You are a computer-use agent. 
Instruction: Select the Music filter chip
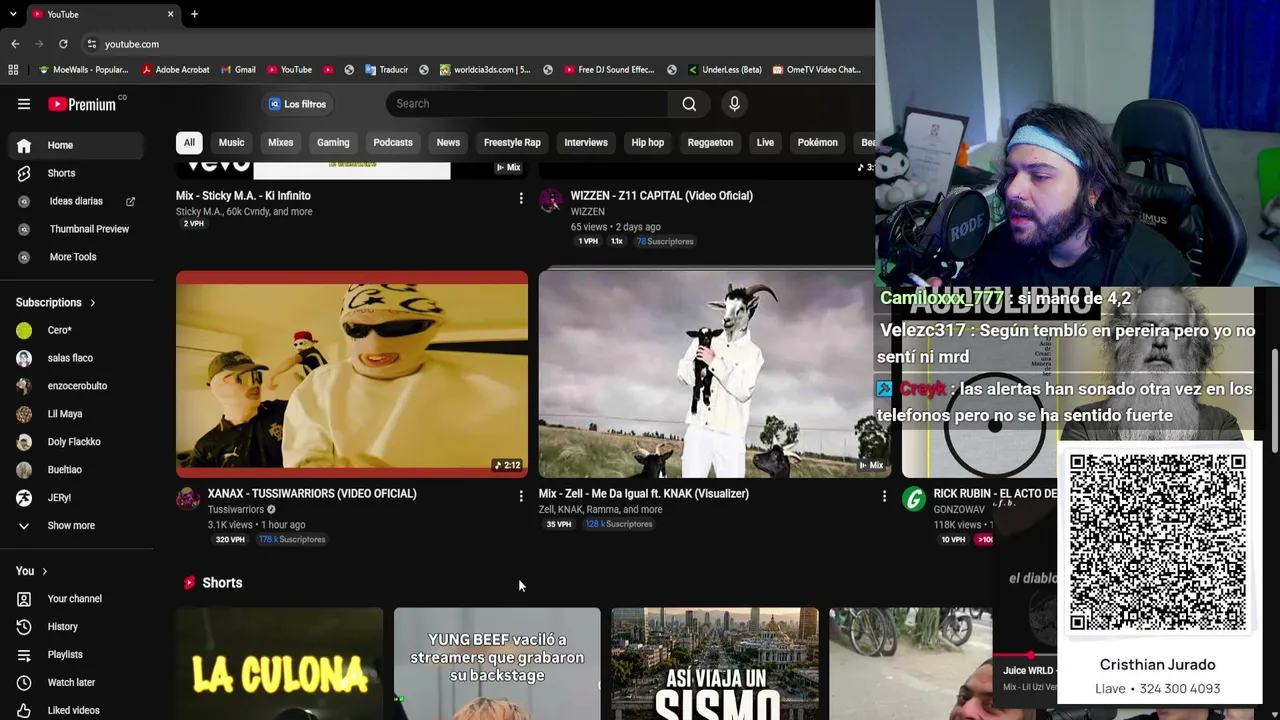pos(231,142)
